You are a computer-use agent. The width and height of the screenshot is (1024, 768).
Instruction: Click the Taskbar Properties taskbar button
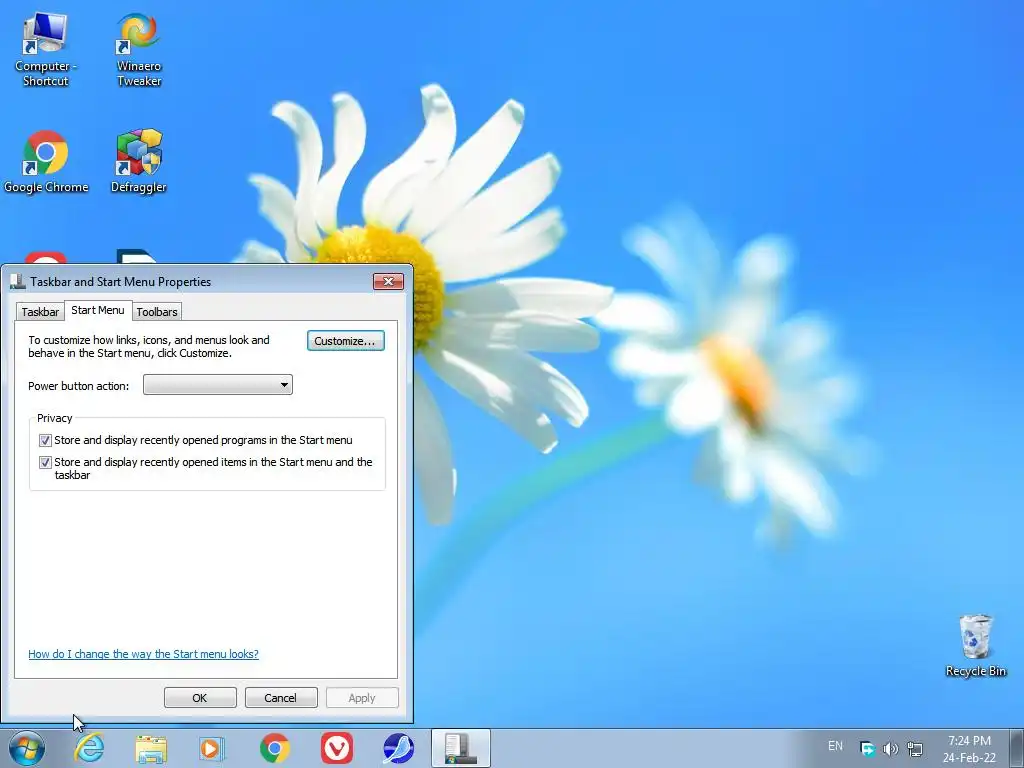click(x=460, y=748)
